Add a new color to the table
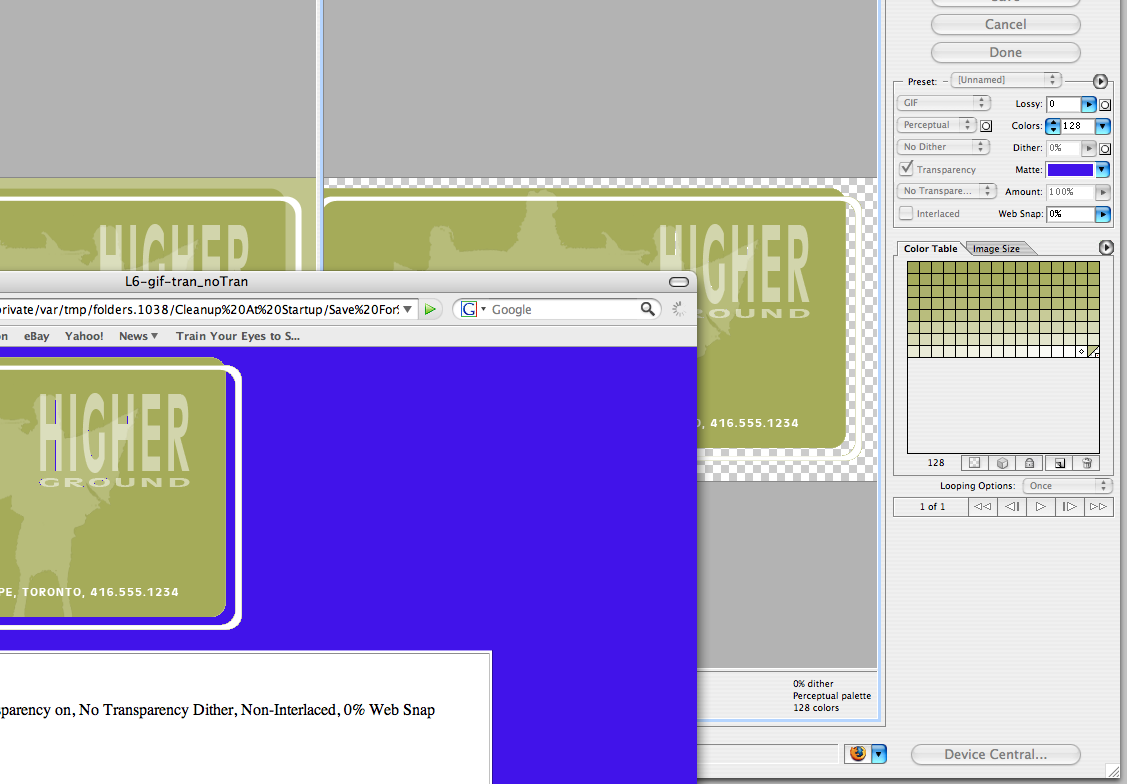 tap(1059, 463)
